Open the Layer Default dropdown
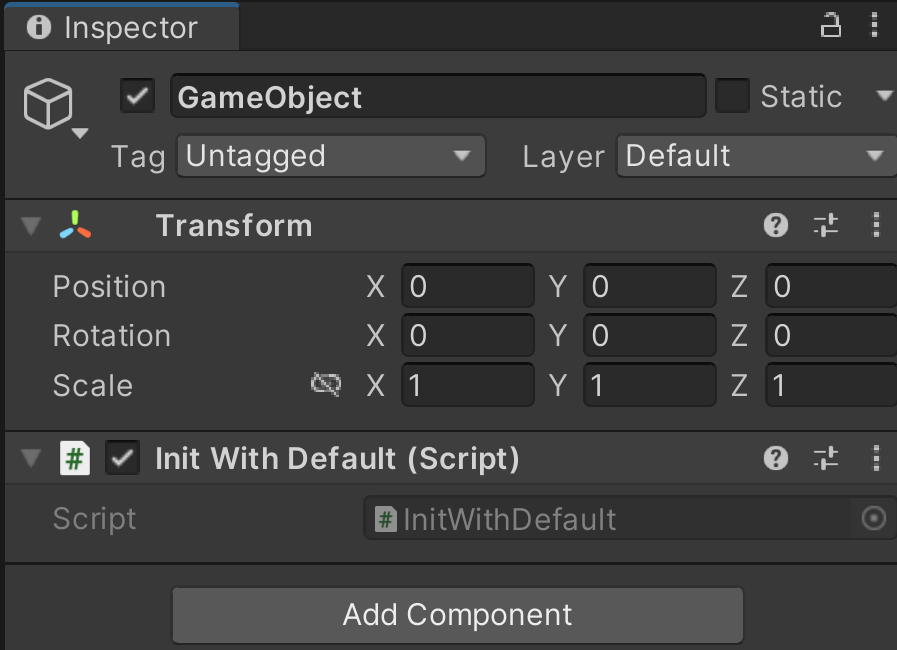Screen dimensions: 897x650 pyautogui.click(x=756, y=156)
